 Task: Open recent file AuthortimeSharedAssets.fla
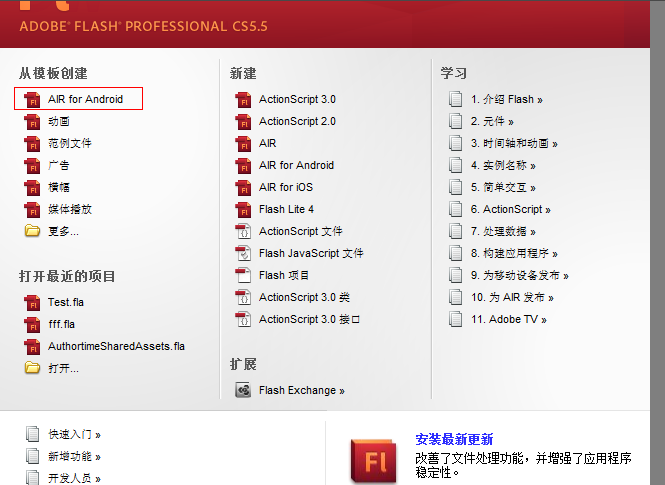116,346
